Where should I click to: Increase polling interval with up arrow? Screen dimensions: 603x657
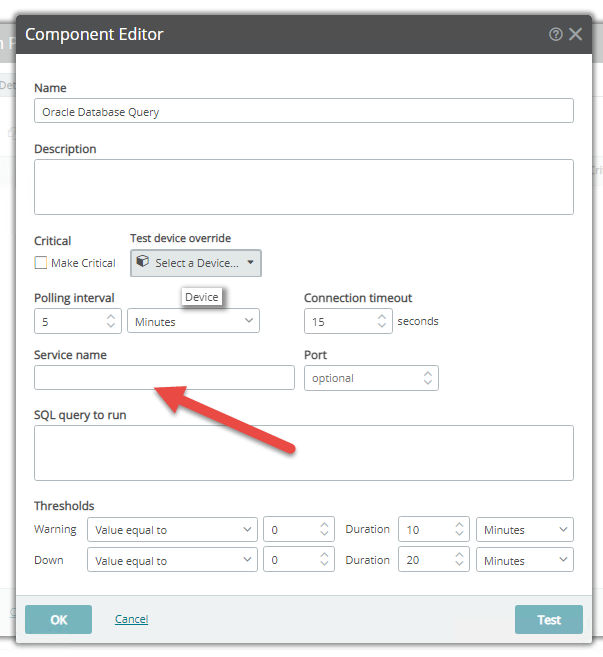pos(111,317)
